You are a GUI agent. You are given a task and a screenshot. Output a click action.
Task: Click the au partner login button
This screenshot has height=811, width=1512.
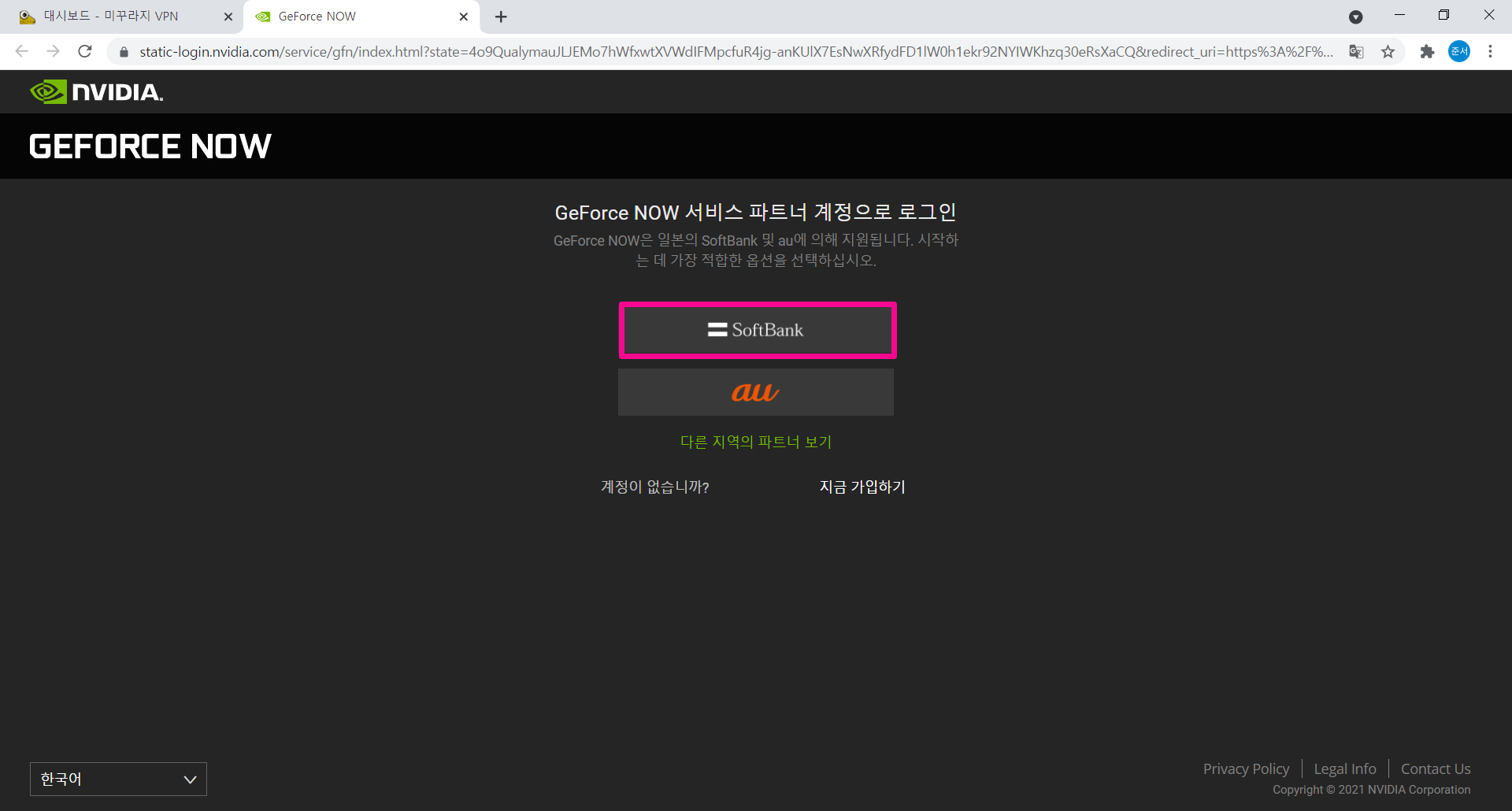coord(755,392)
